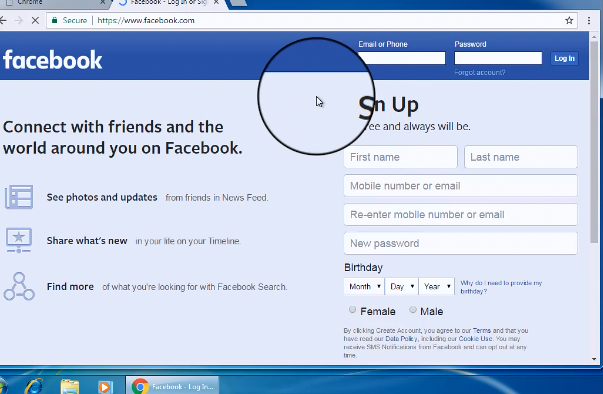This screenshot has height=394, width=603.
Task: Open a new tab button
Action: [238, 3]
